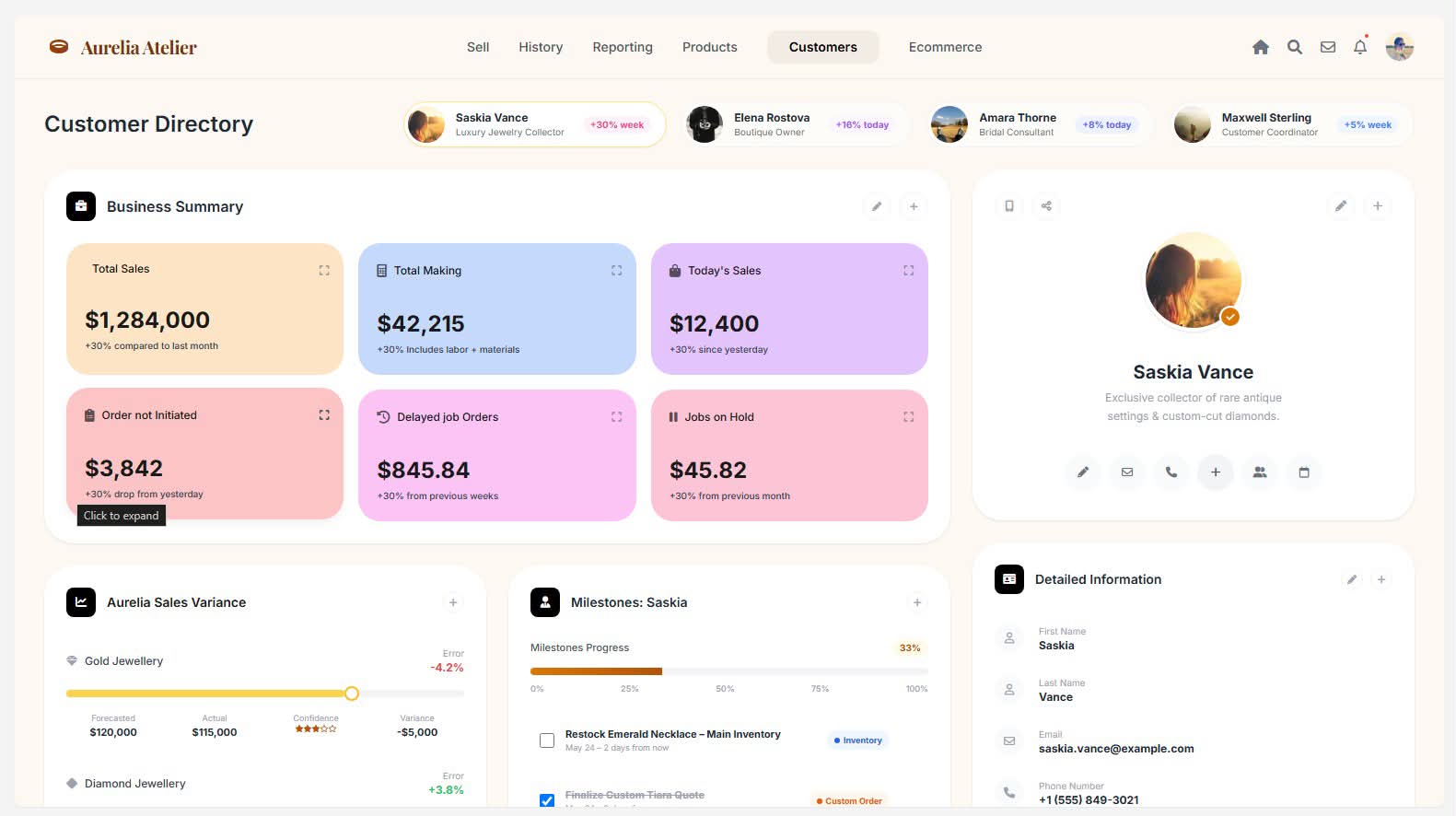Click the share icon on profile card
Viewport: 1456px width, 816px height.
pyautogui.click(x=1046, y=206)
